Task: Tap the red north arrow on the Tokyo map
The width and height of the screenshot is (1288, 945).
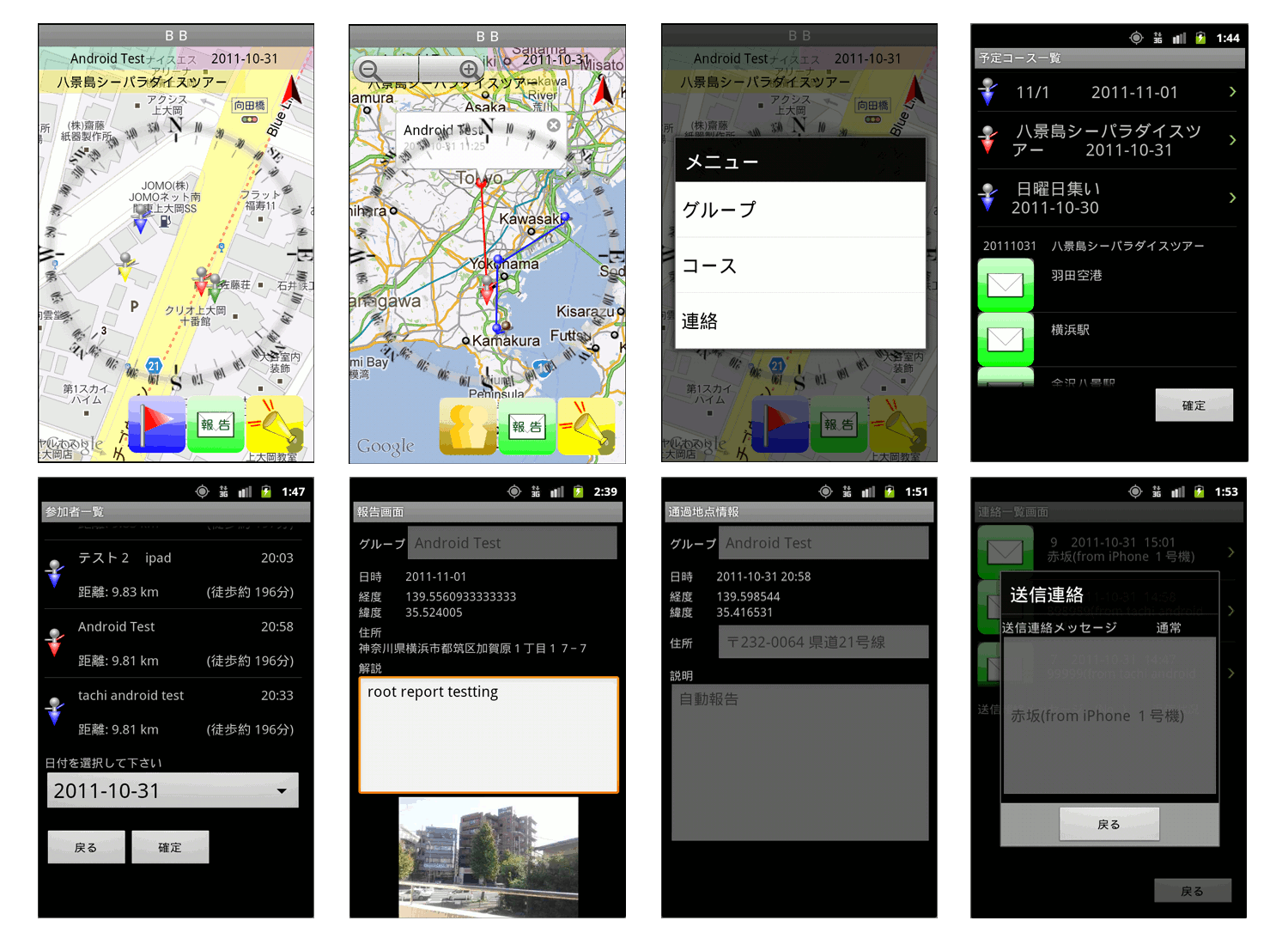Action: (x=604, y=91)
